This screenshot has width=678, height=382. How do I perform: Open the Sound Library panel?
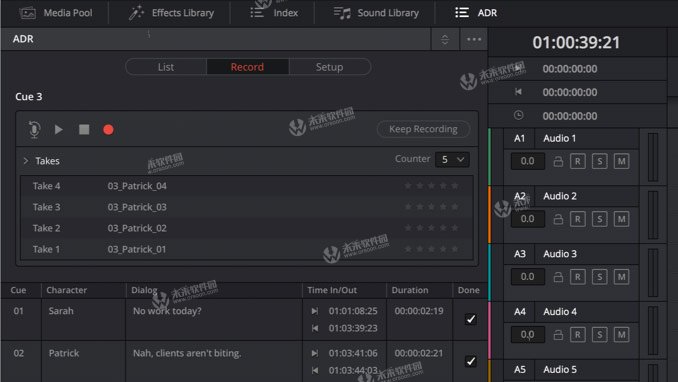376,13
